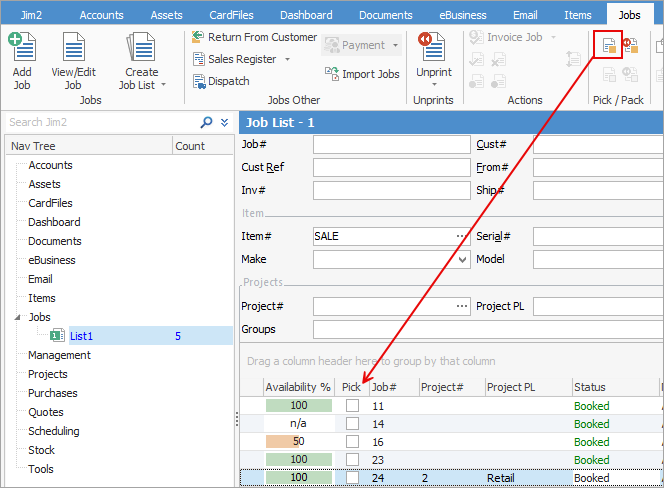
Task: Click the Unprint icon
Action: coord(432,46)
